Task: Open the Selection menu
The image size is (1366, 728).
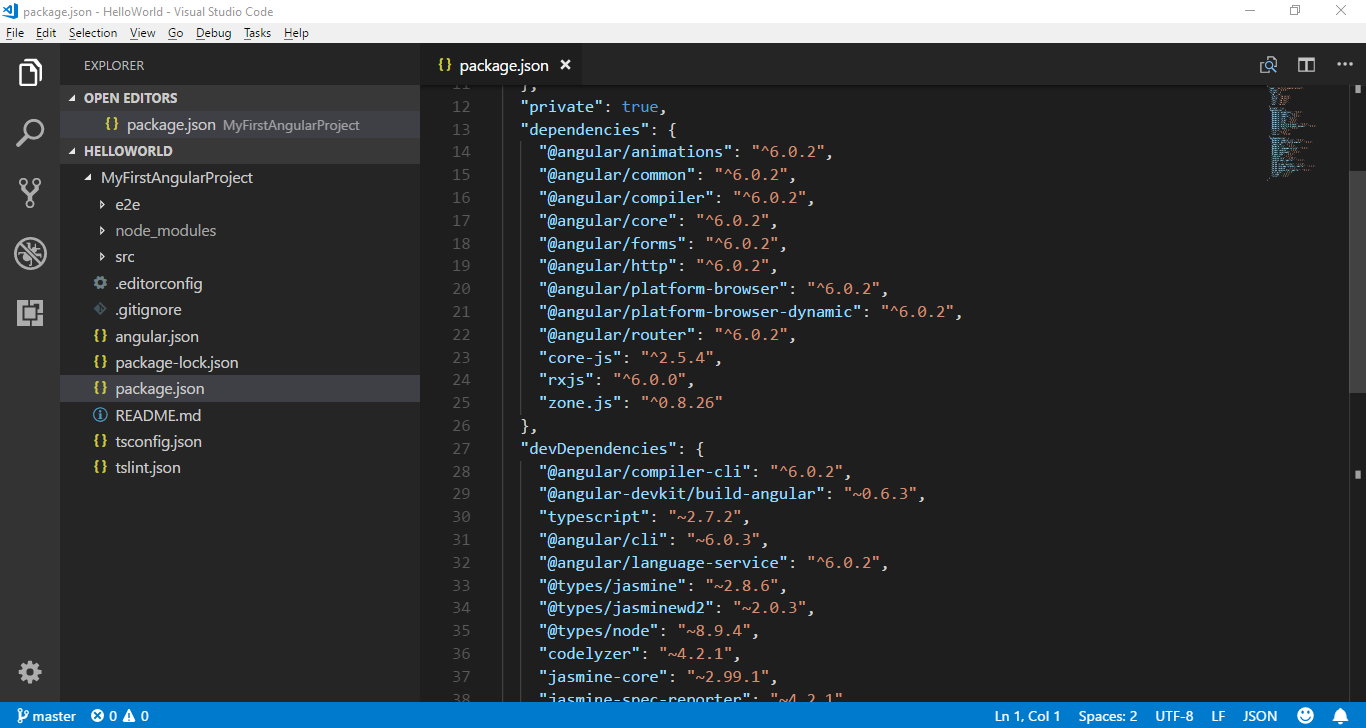Action: click(93, 33)
